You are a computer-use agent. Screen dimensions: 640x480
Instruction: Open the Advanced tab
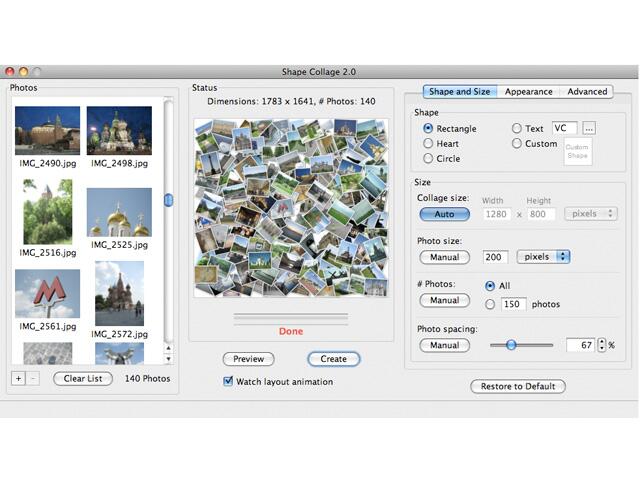[587, 91]
